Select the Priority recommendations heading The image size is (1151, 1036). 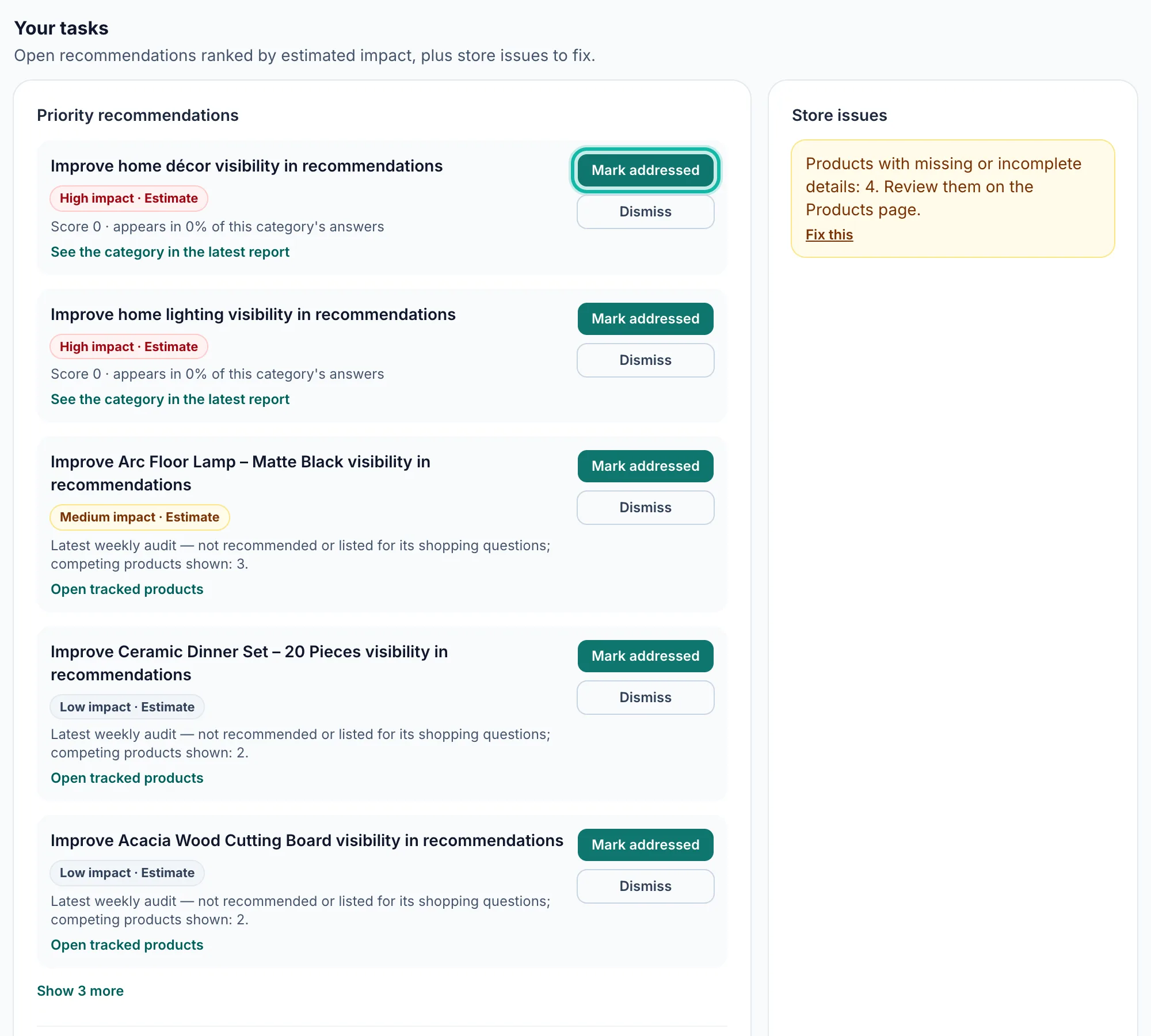coord(138,116)
